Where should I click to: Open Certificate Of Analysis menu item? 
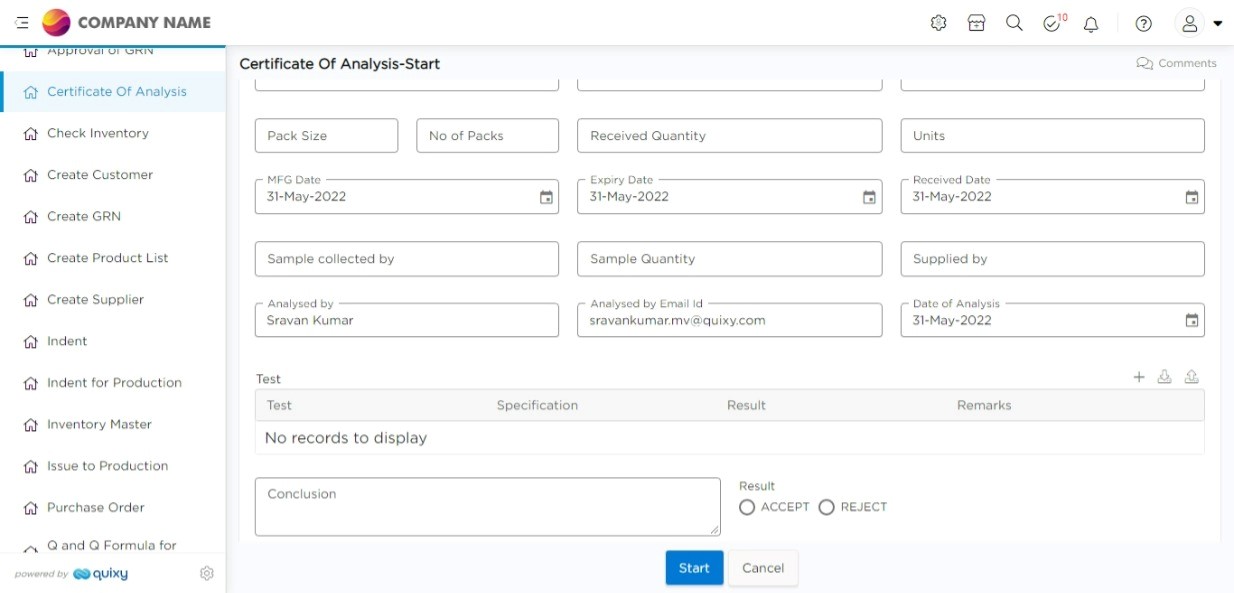pyautogui.click(x=113, y=92)
